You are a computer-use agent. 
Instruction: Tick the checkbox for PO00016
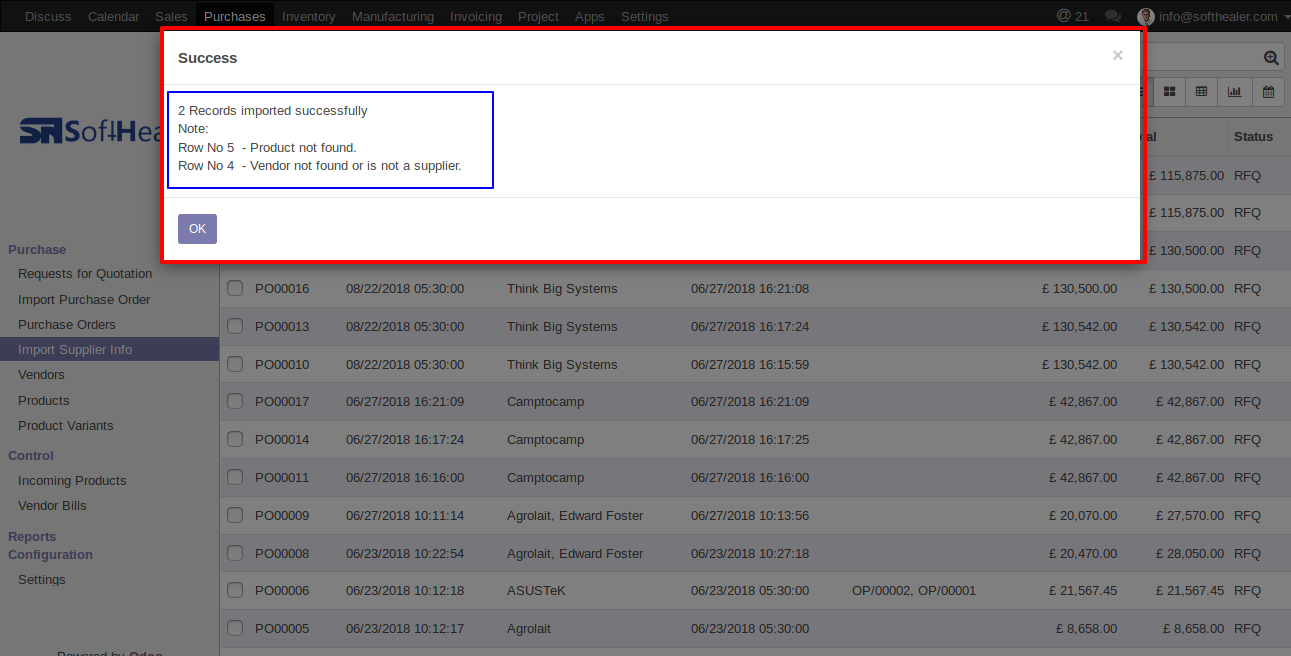[235, 288]
